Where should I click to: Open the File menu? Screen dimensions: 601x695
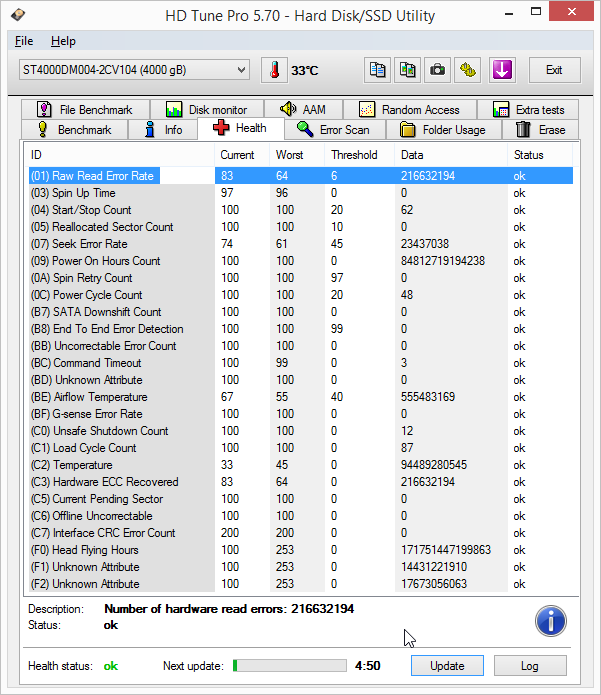[24, 41]
